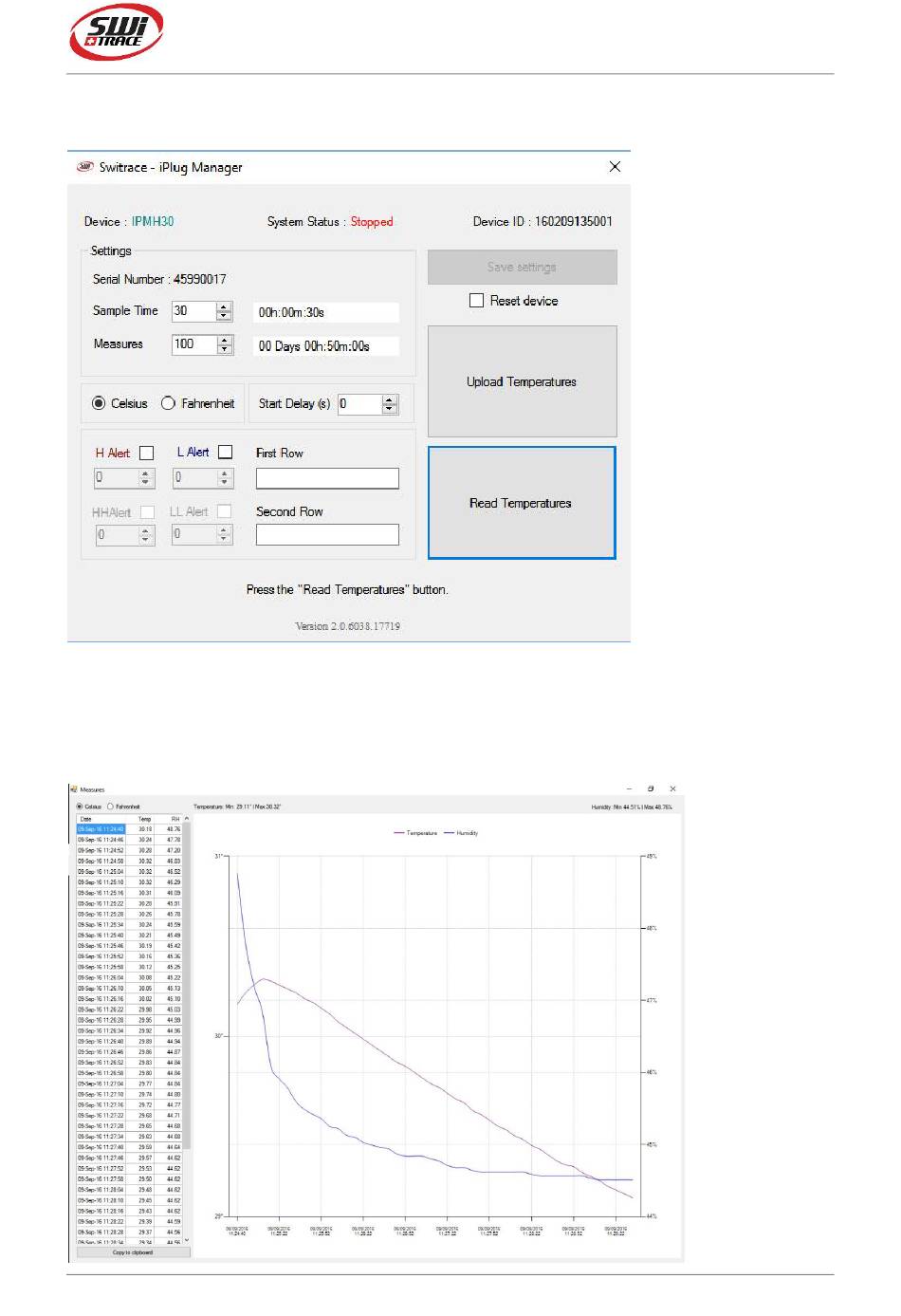Image resolution: width=901 pixels, height=1316 pixels.
Task: Raise the H Alert value using up arrow
Action: 146,473
